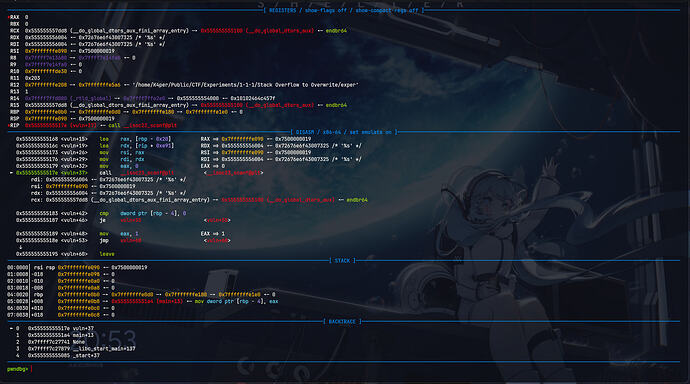Click the 'rsi:' call argument label
The image size is (690, 384).
click(x=37, y=187)
